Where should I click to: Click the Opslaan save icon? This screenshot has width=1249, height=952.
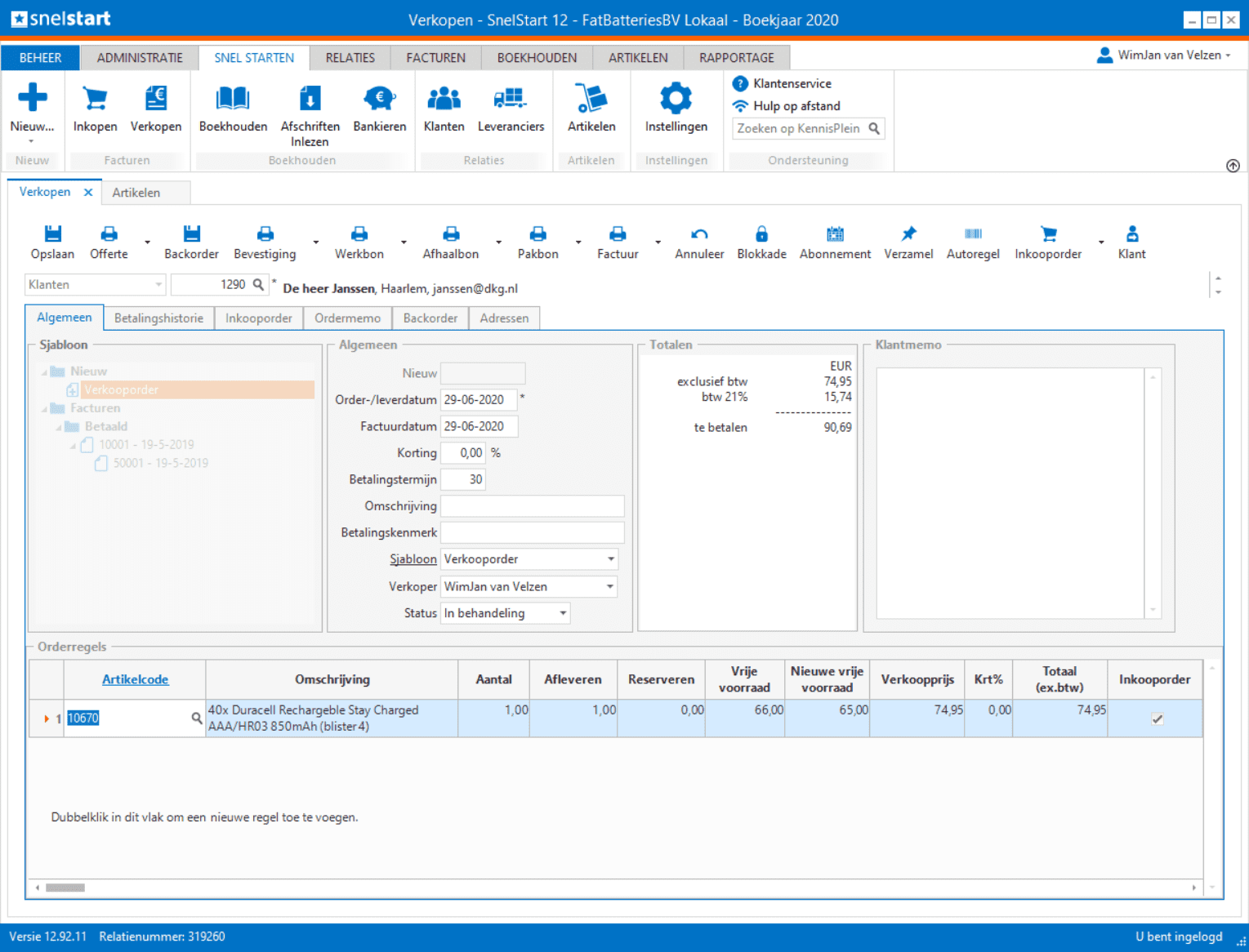[x=52, y=234]
